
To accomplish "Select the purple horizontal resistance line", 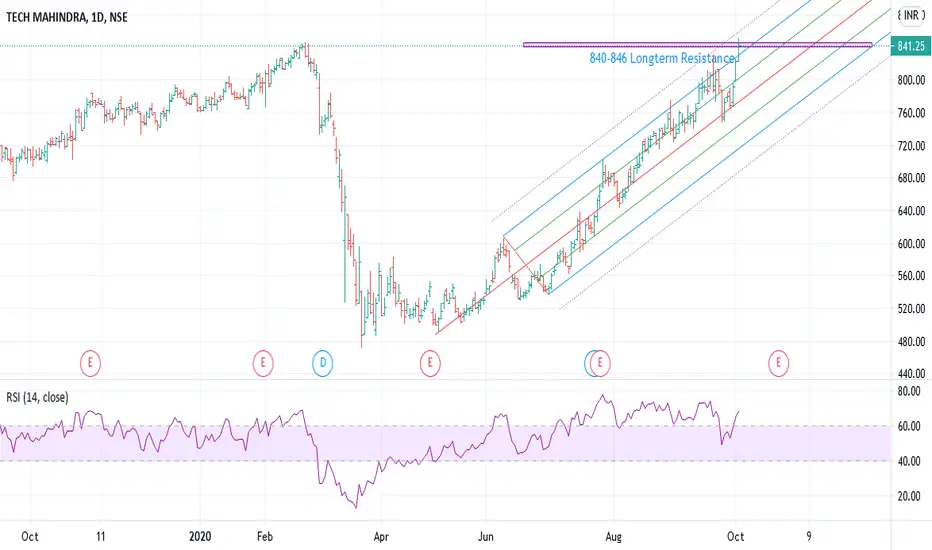I will 697,45.
